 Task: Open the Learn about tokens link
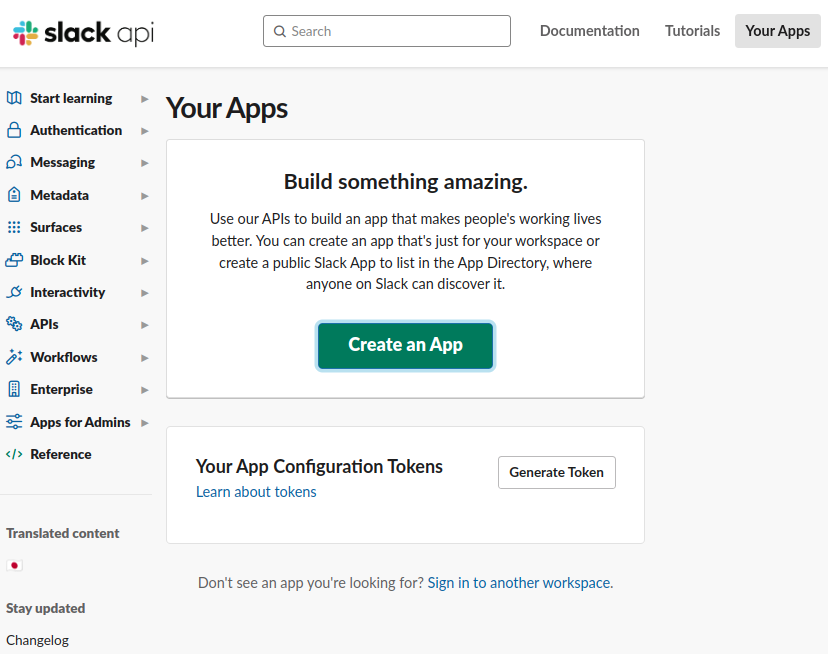(x=256, y=492)
